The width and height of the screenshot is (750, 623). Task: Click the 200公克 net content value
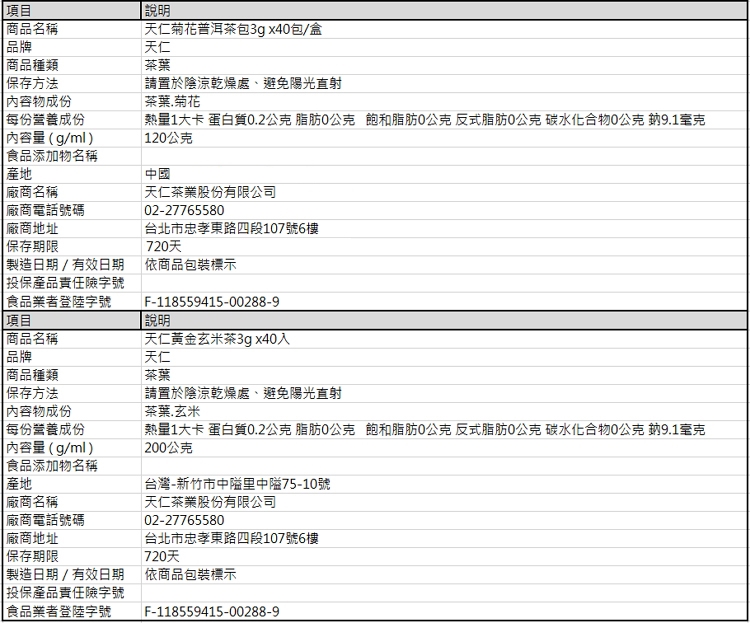pyautogui.click(x=168, y=448)
